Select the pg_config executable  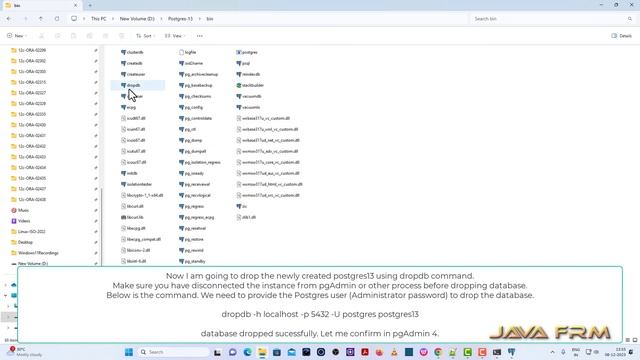[191, 107]
